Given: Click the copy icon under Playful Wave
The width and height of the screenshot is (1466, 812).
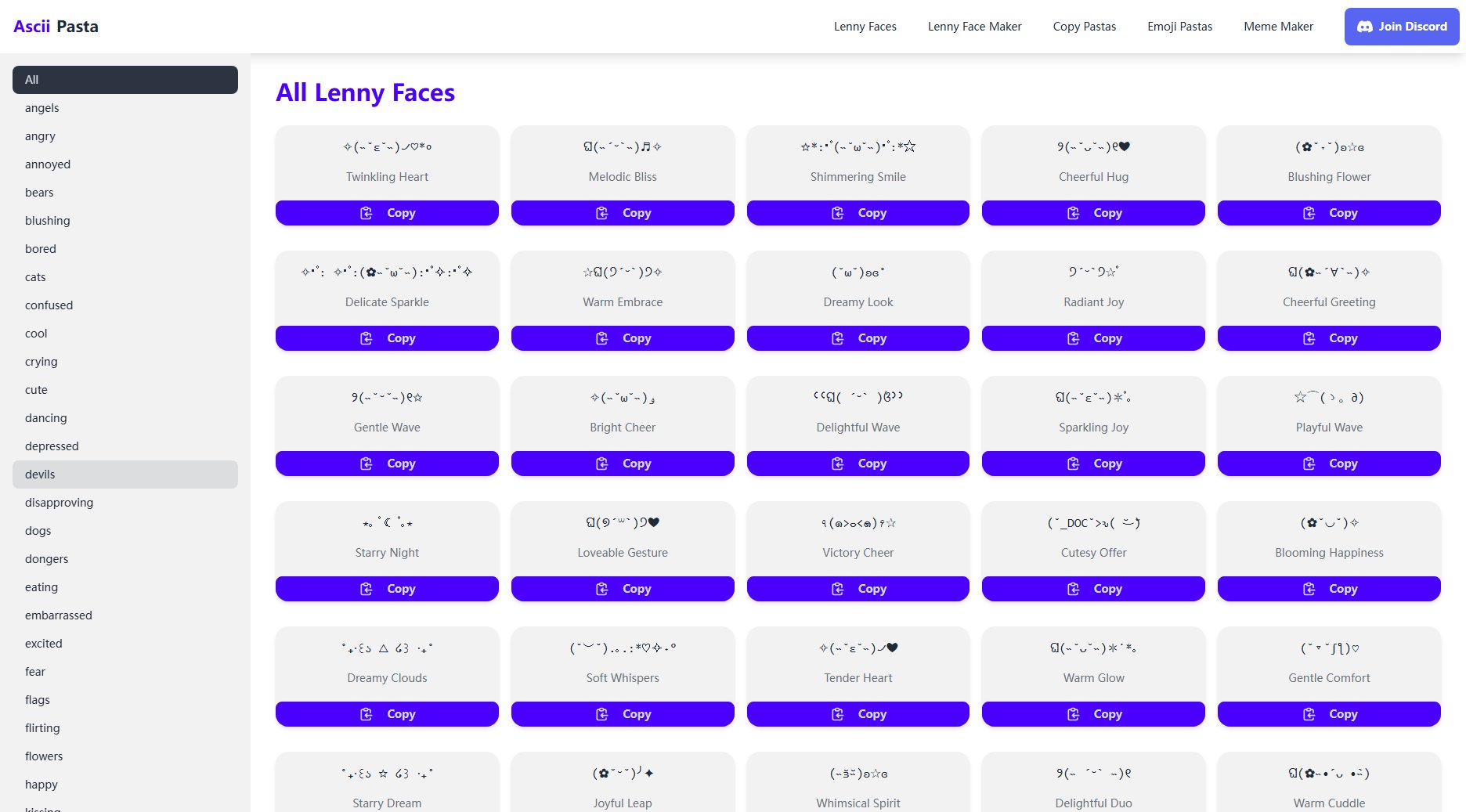Looking at the screenshot, I should pyautogui.click(x=1309, y=464).
